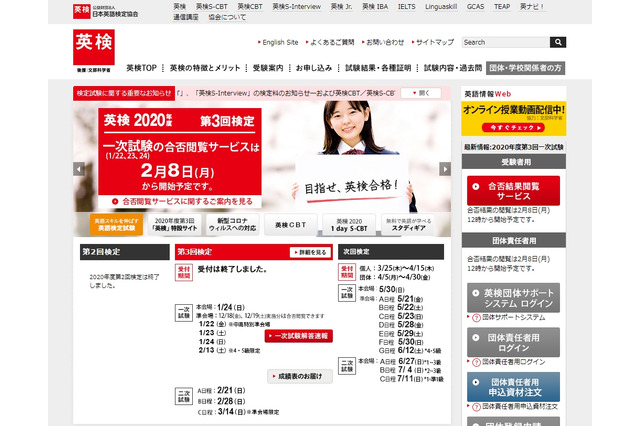This screenshot has height=426, width=640.
Task: Open 英ナビ! top bar link
Action: (531, 7)
